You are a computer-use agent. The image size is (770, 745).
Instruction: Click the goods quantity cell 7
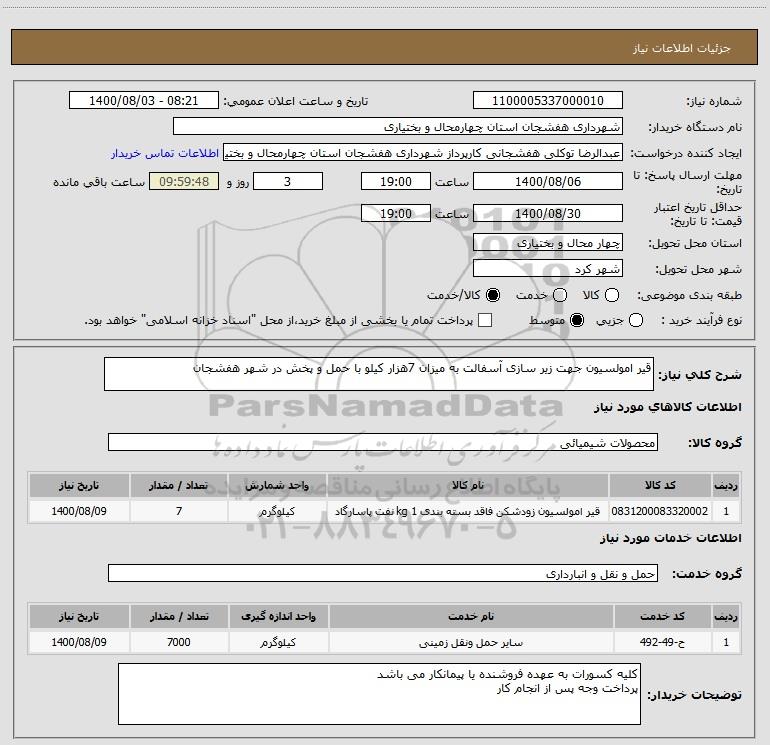pos(179,511)
